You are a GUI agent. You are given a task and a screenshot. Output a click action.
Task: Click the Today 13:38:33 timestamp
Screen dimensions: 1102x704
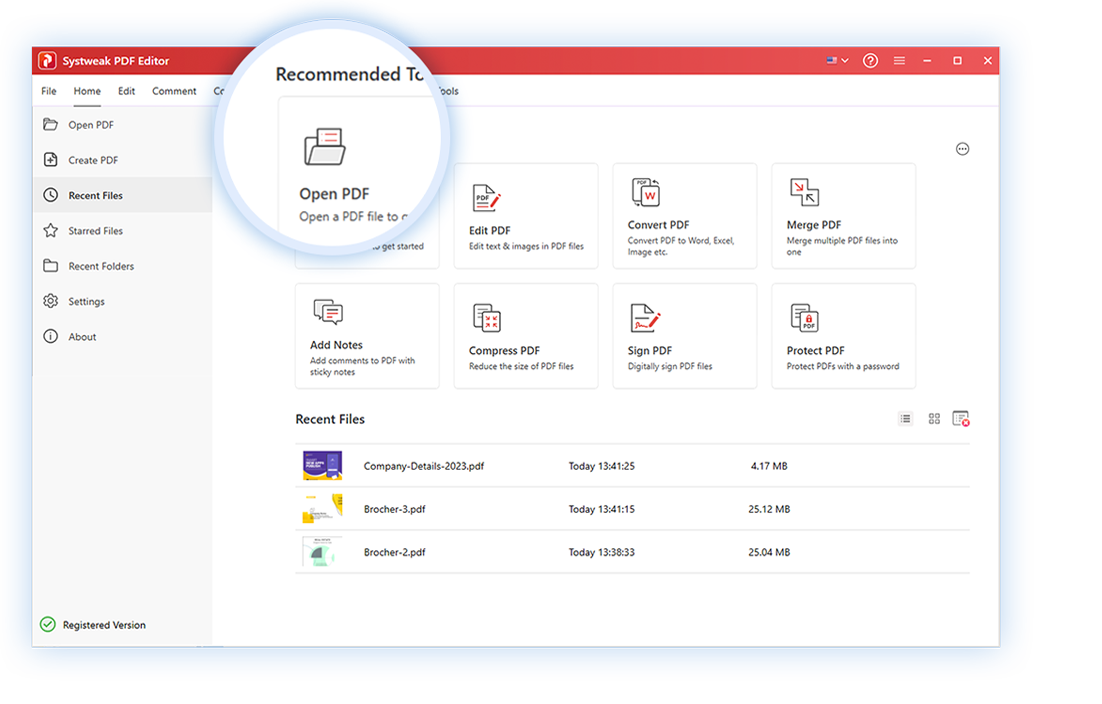602,552
